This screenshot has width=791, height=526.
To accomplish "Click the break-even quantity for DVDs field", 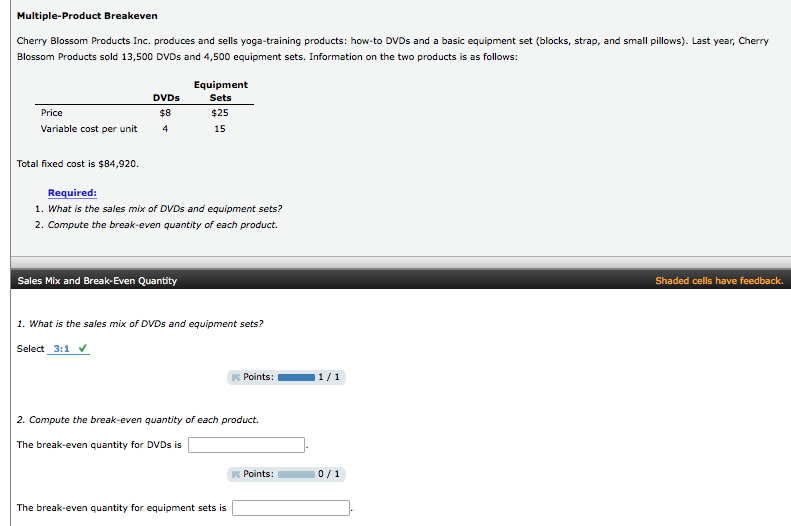I will (246, 445).
